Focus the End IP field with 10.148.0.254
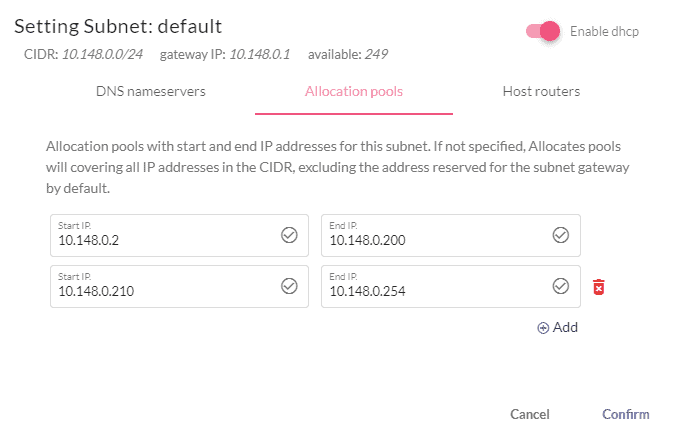 pos(451,286)
